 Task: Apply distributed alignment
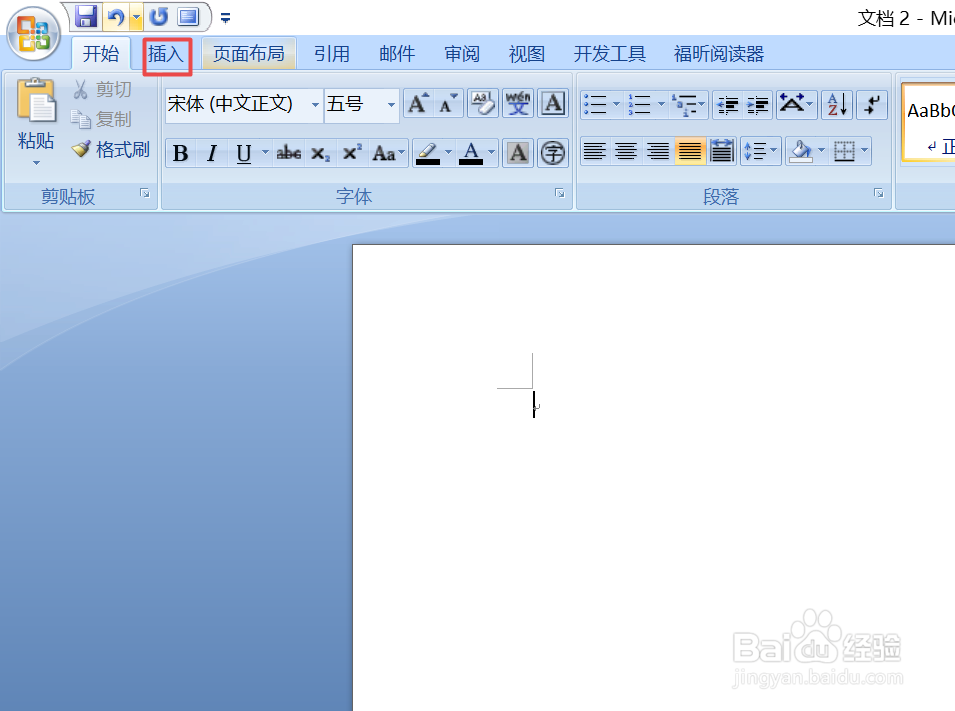722,151
